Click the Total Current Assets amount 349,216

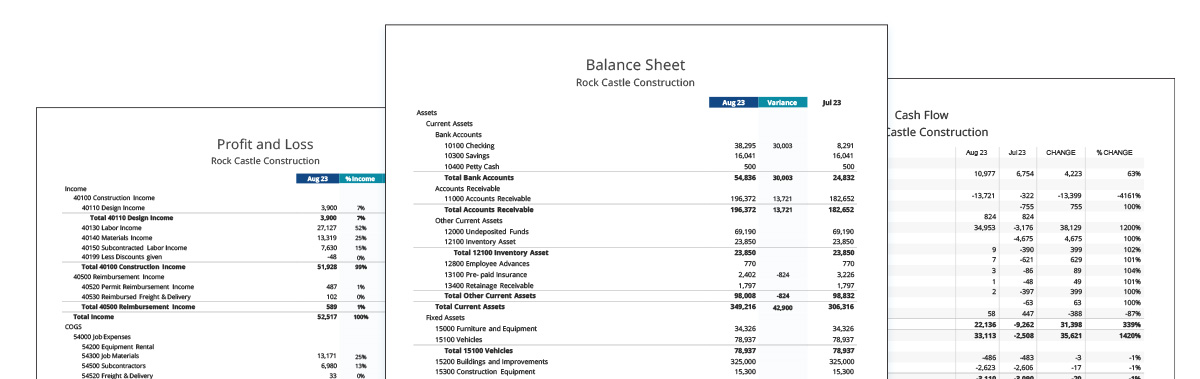(x=743, y=307)
